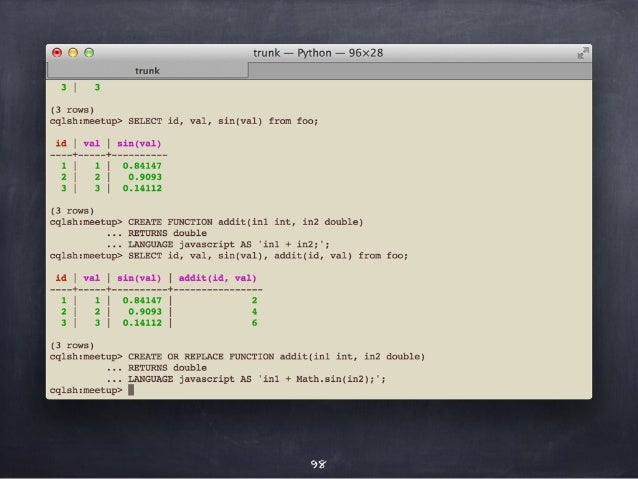
Task: Click value 2 in the addit column
Action: (x=254, y=300)
